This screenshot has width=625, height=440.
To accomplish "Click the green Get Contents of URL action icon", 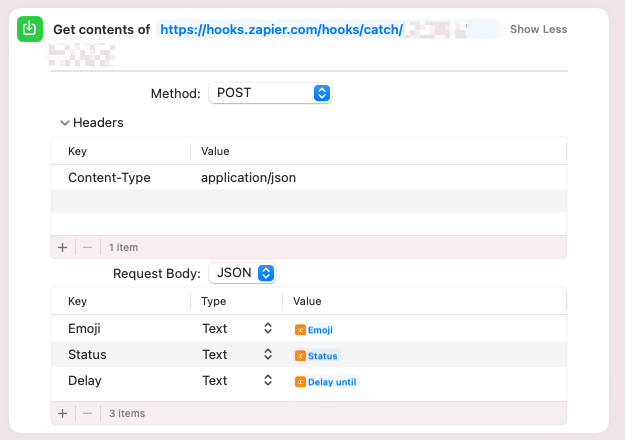I will tap(30, 29).
